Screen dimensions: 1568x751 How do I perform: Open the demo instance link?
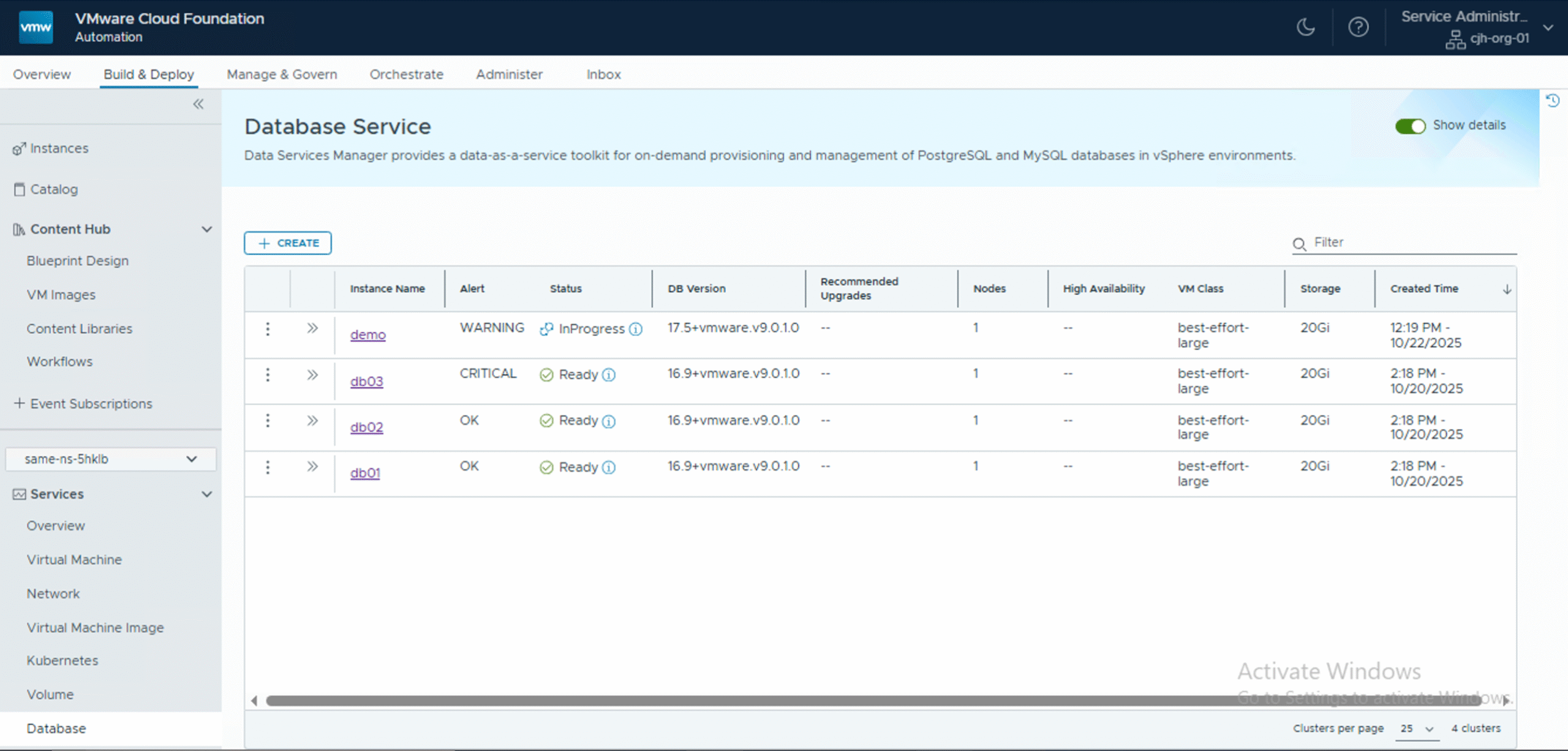367,335
